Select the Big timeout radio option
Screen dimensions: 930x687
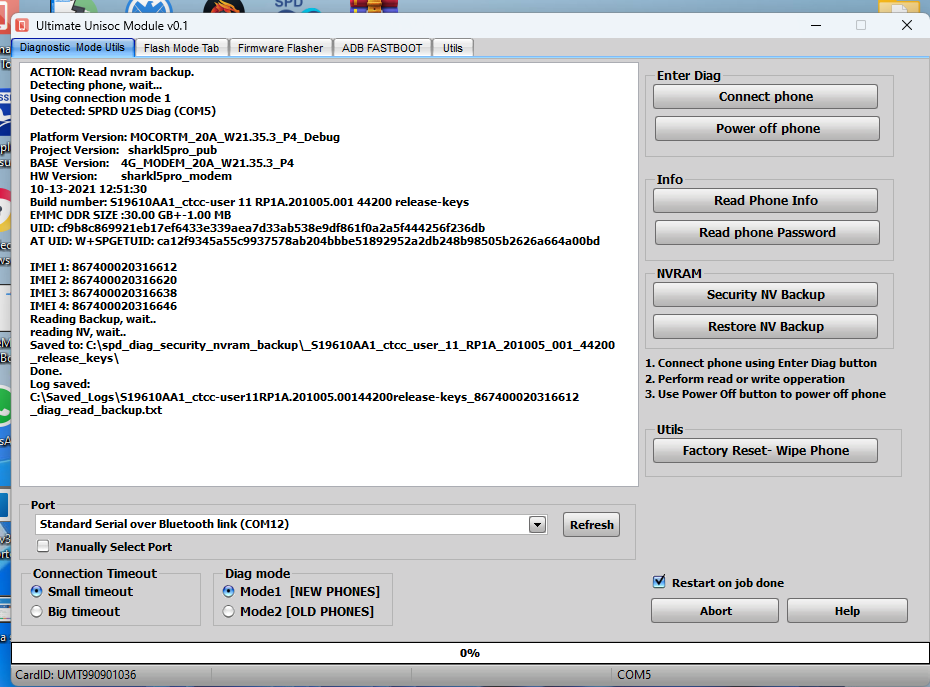click(x=37, y=612)
